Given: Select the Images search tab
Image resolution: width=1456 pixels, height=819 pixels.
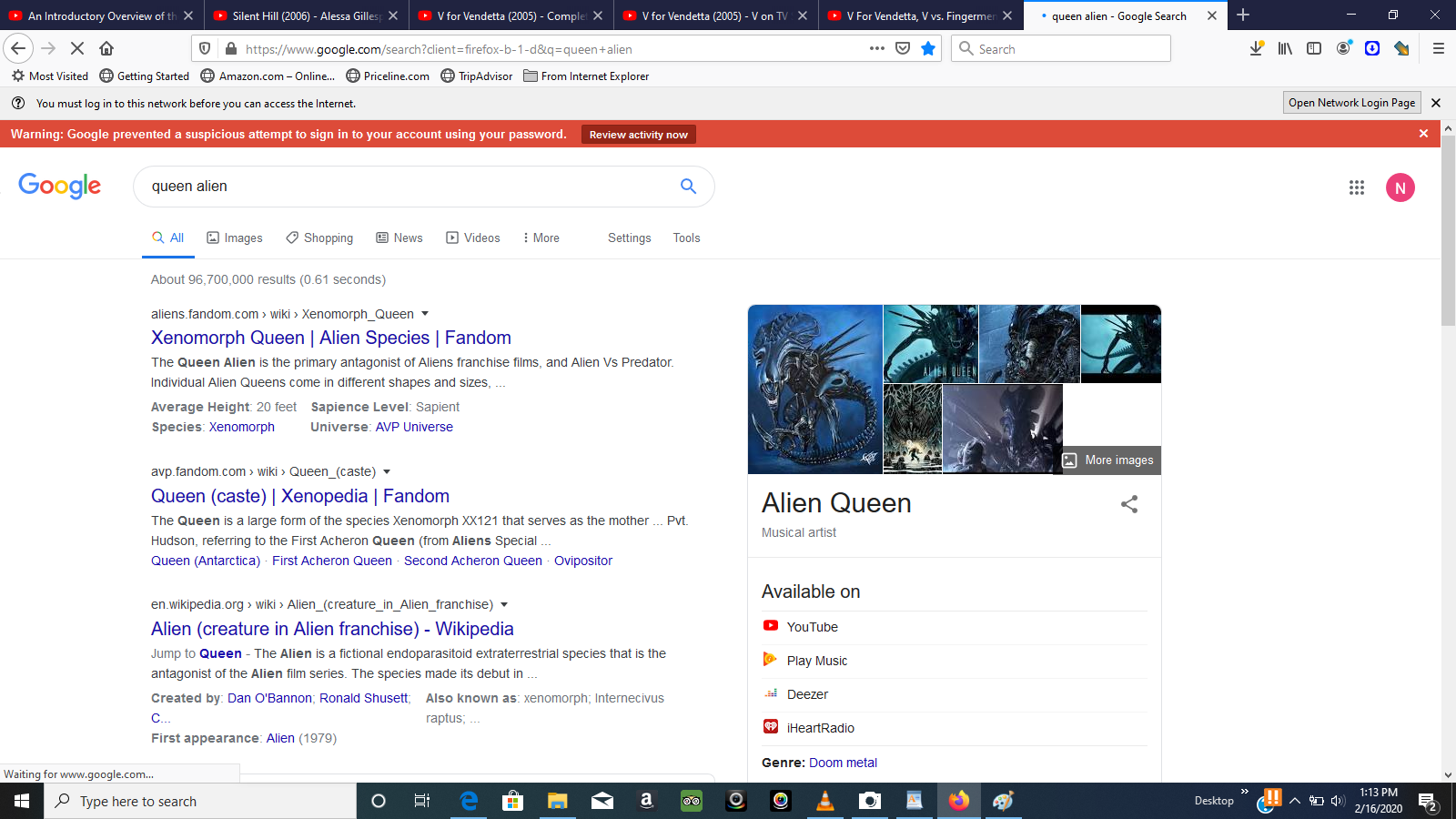Looking at the screenshot, I should [x=235, y=238].
